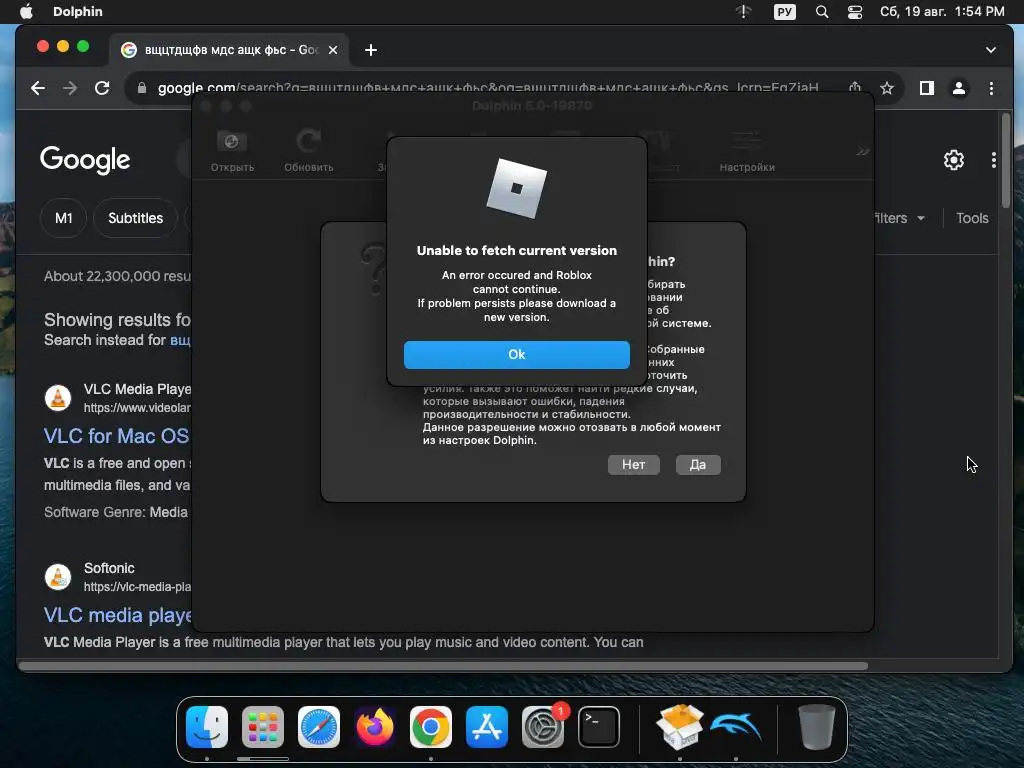The height and width of the screenshot is (768, 1024).
Task: Open Google Chrome from the Dock
Action: click(x=430, y=727)
